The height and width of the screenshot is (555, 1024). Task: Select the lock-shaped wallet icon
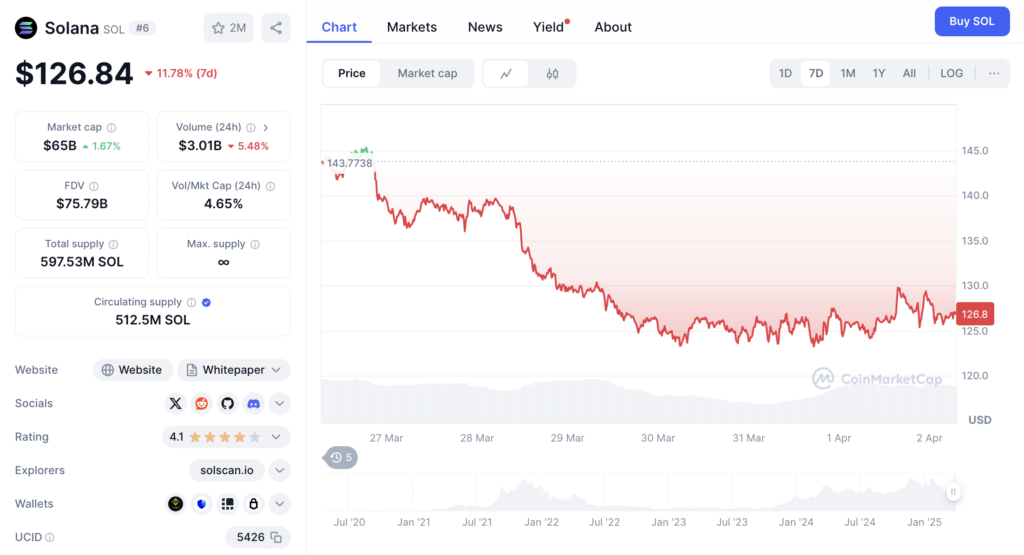point(253,503)
